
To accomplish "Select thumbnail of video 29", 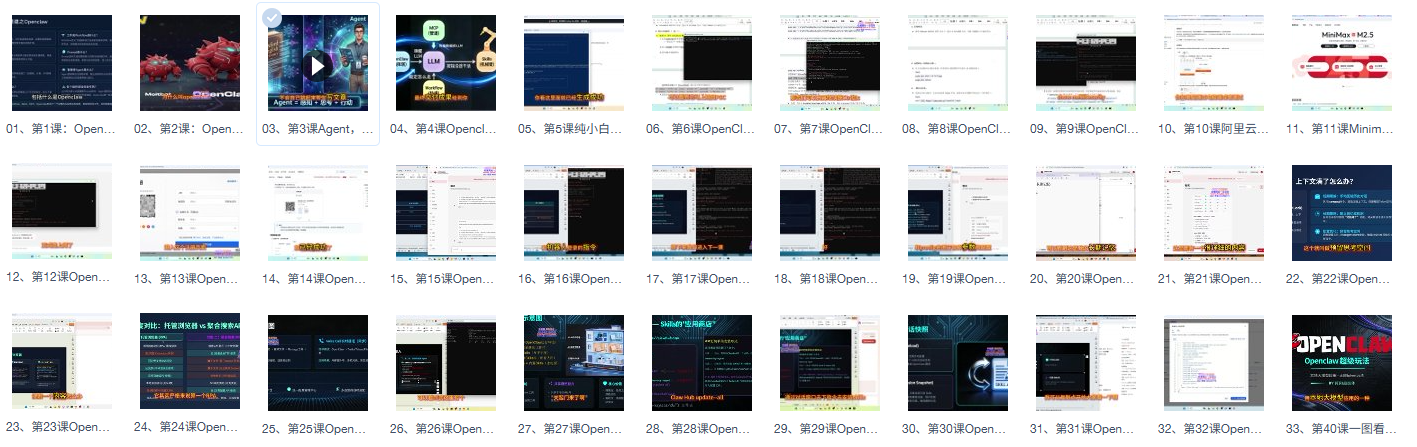I will (830, 362).
